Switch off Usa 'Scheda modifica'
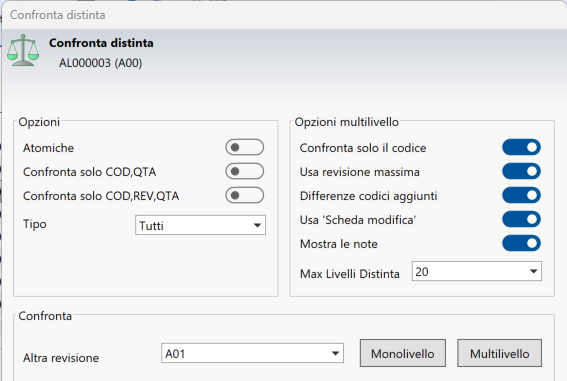Image resolution: width=567 pixels, height=381 pixels. 521,219
